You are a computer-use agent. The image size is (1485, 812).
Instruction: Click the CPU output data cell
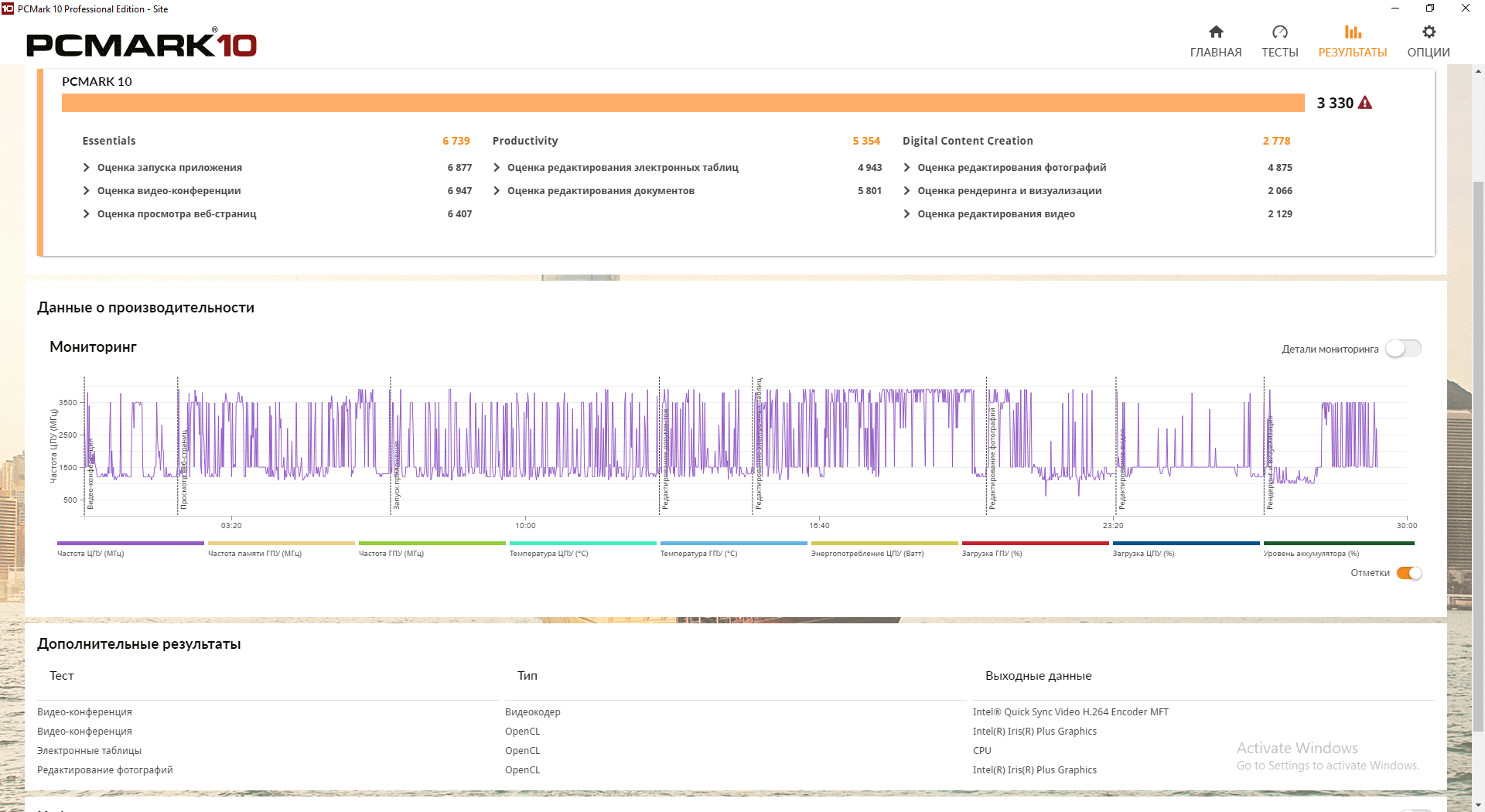(981, 751)
